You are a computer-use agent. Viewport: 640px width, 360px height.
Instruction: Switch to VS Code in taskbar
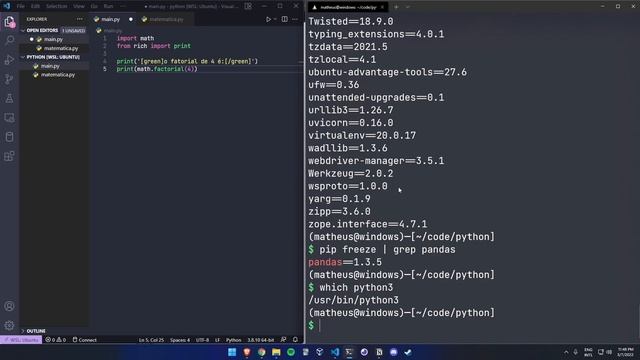tap(335, 352)
